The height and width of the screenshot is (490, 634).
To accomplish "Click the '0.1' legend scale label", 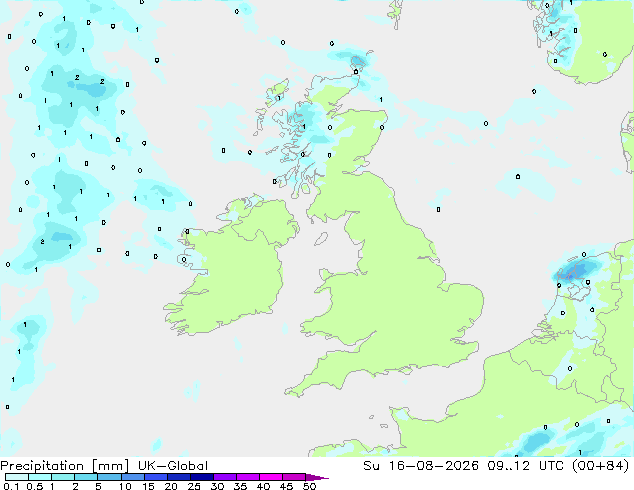I will (10, 486).
